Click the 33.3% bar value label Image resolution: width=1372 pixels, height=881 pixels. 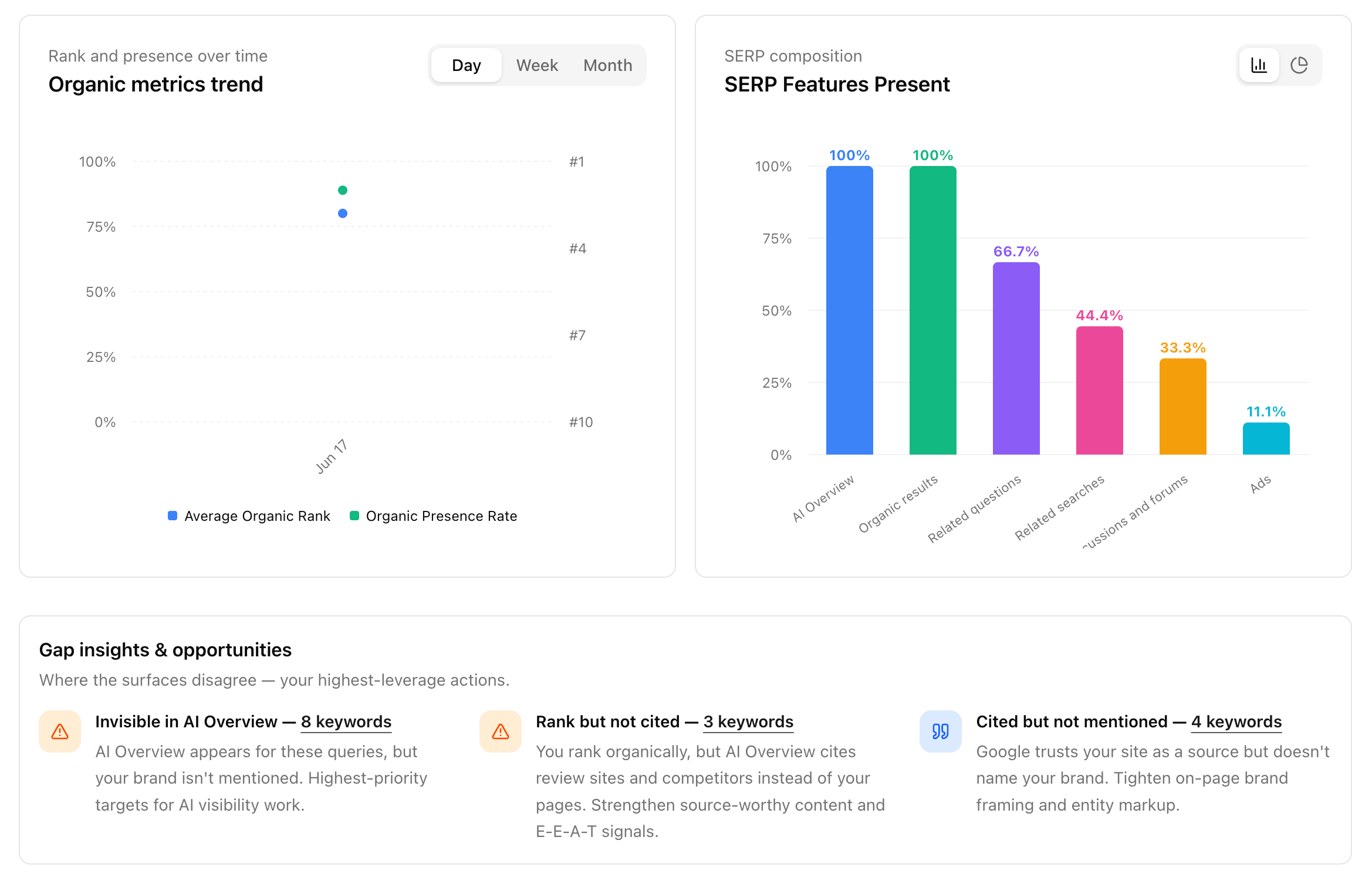click(x=1183, y=348)
